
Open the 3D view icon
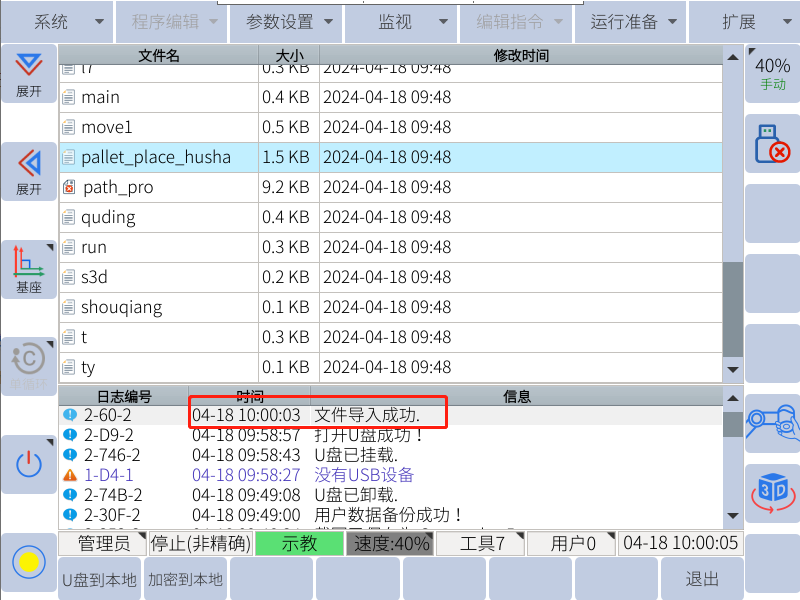click(x=772, y=492)
